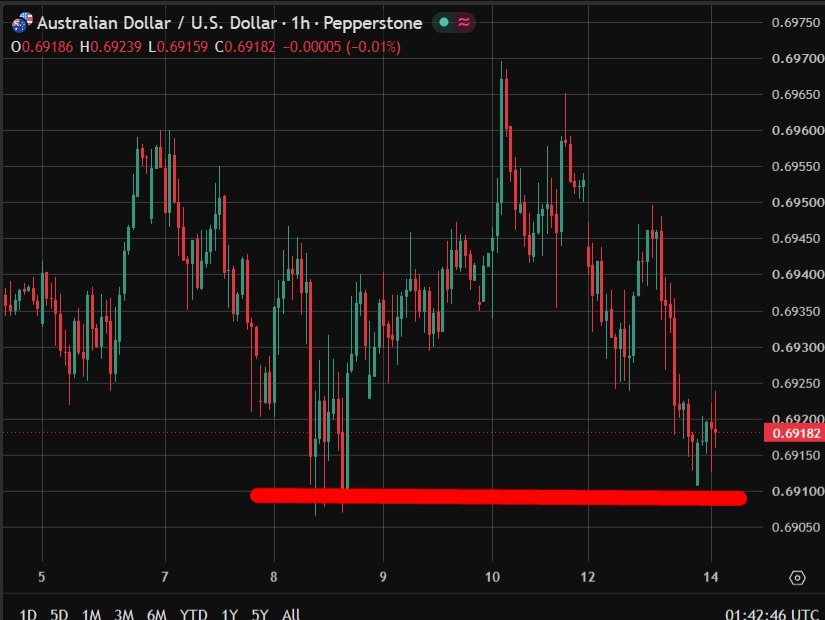Open chart settings hexagon icon
This screenshot has width=825, height=620.
(x=797, y=577)
